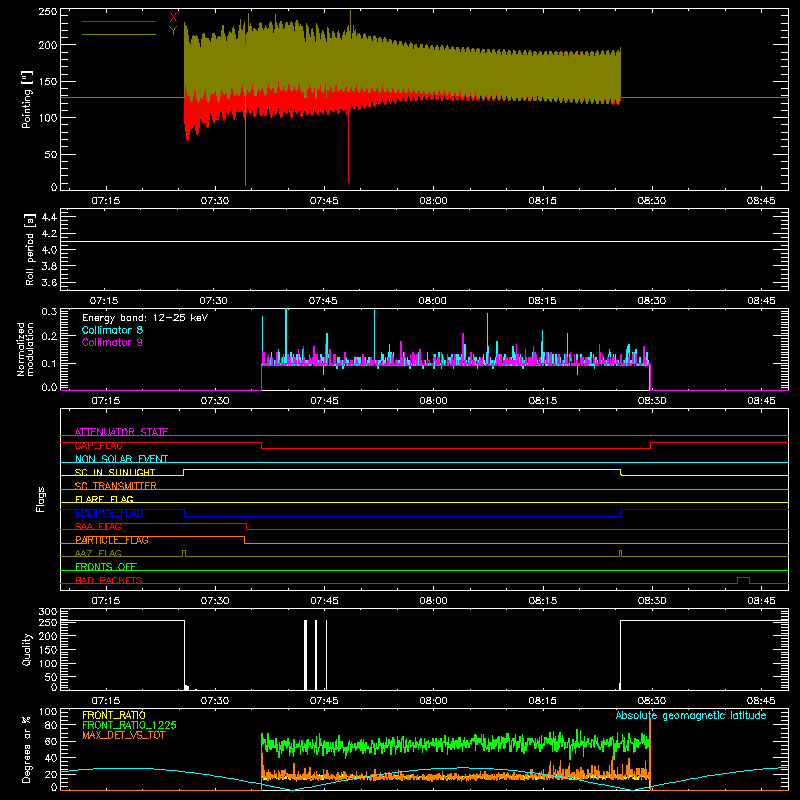Click 08:30 label under modulation plot
This screenshot has width=800, height=800.
(652, 401)
